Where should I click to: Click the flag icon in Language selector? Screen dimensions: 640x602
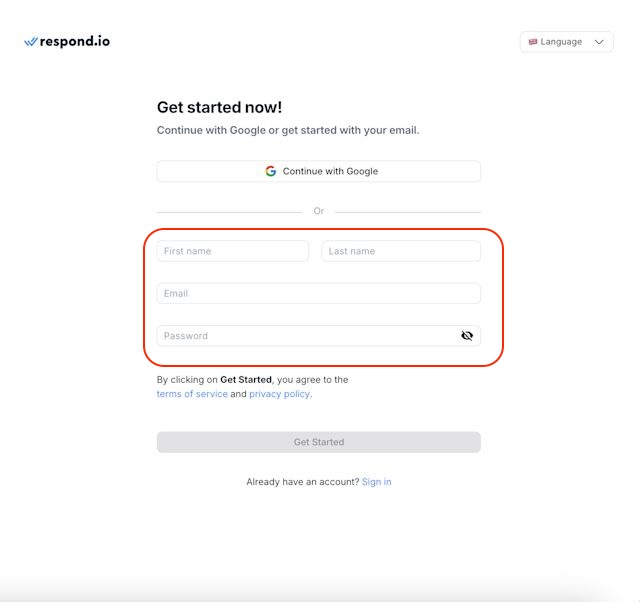tap(533, 42)
